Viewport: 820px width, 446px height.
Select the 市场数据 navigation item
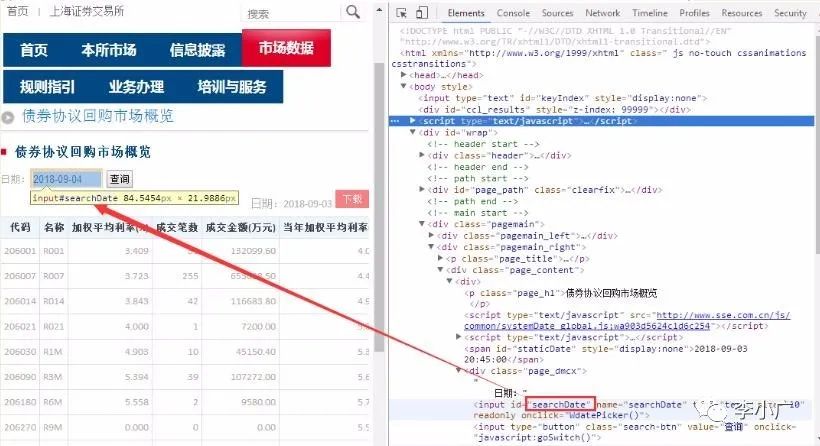[286, 48]
